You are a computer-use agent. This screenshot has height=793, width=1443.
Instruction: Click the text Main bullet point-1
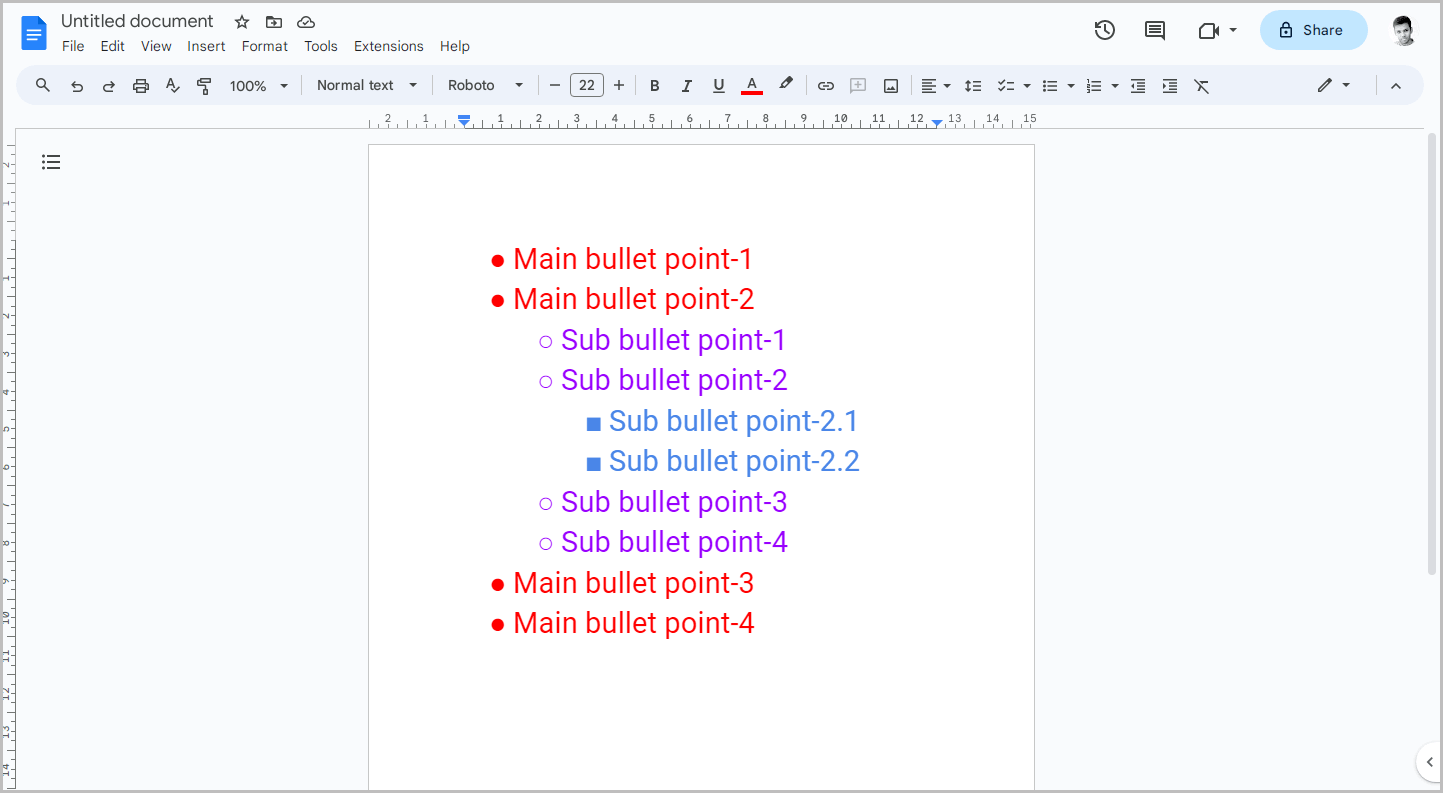coord(632,259)
